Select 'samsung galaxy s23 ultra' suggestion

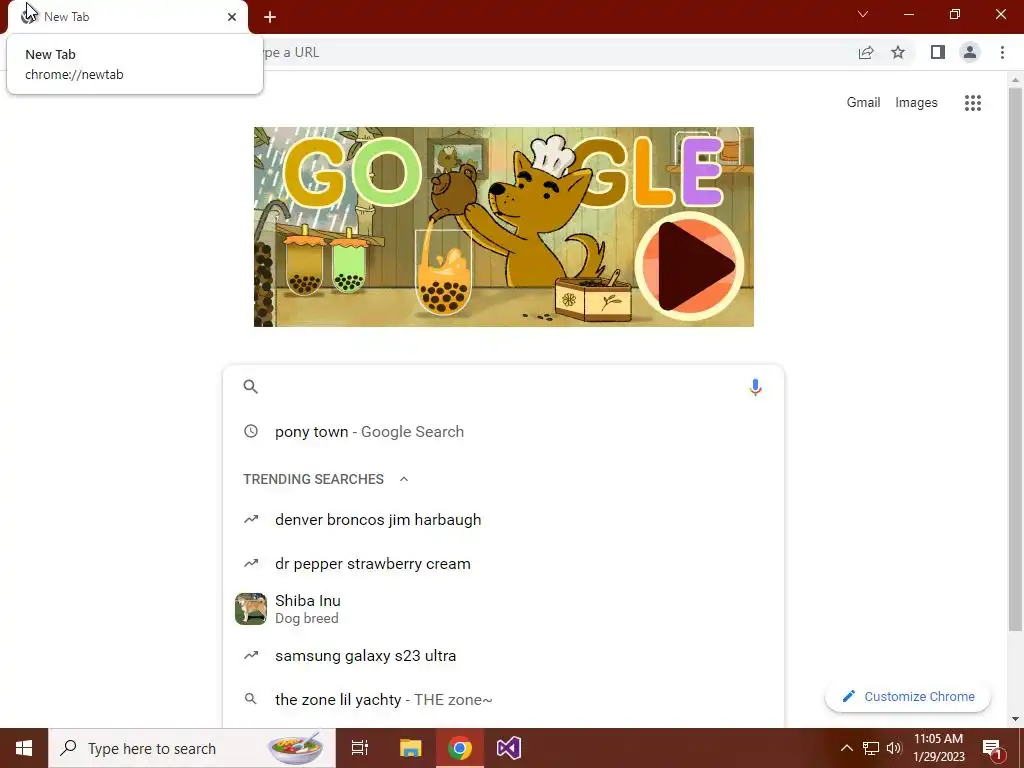click(503, 656)
